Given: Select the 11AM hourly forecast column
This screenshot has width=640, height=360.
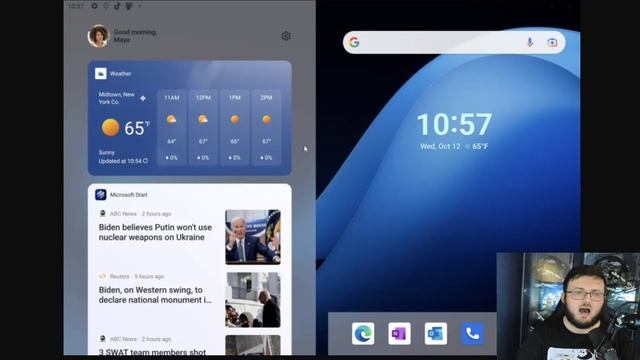Looking at the screenshot, I should tap(171, 127).
